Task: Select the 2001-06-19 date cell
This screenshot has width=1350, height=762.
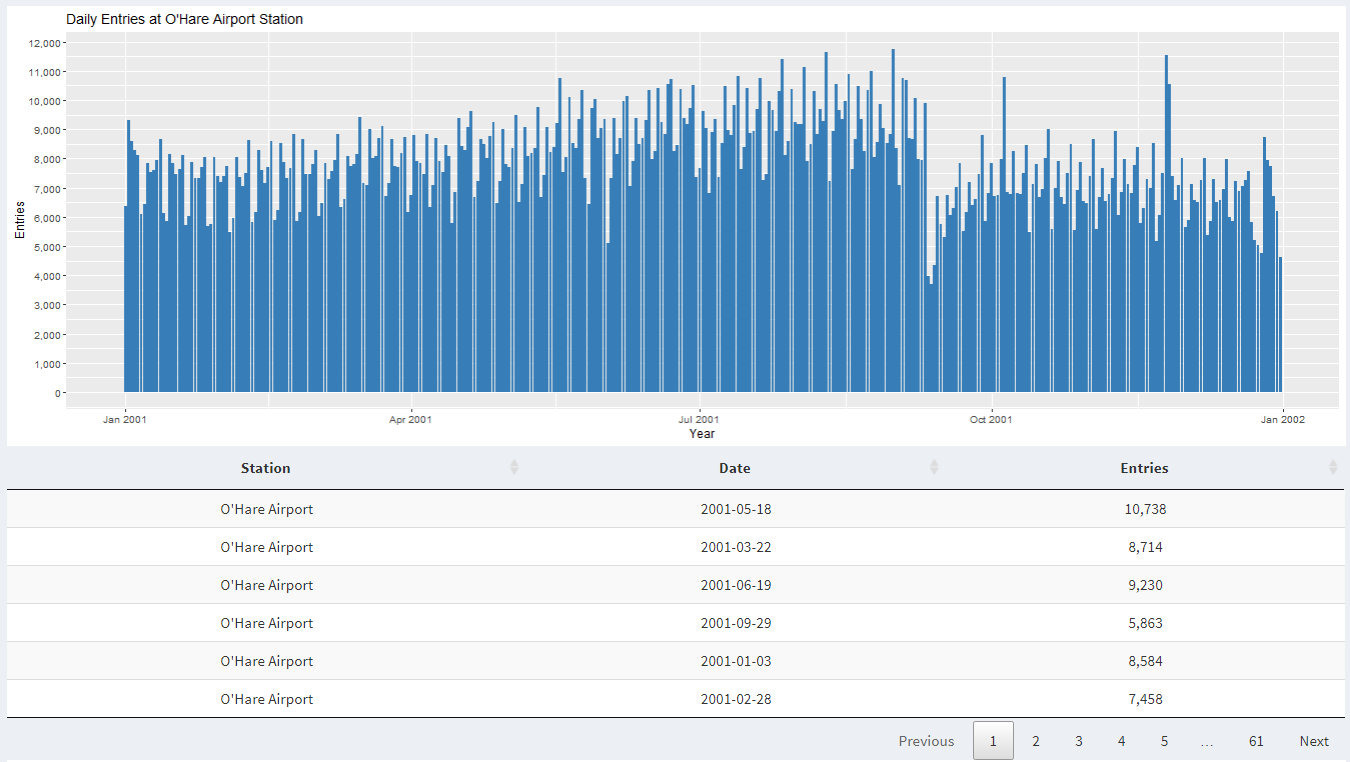Action: point(736,585)
